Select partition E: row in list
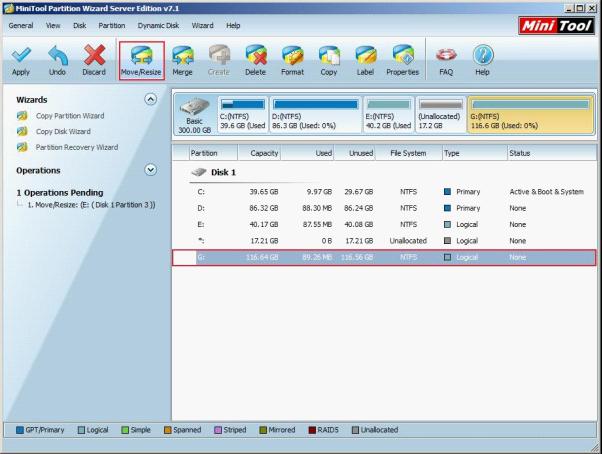 pos(384,225)
